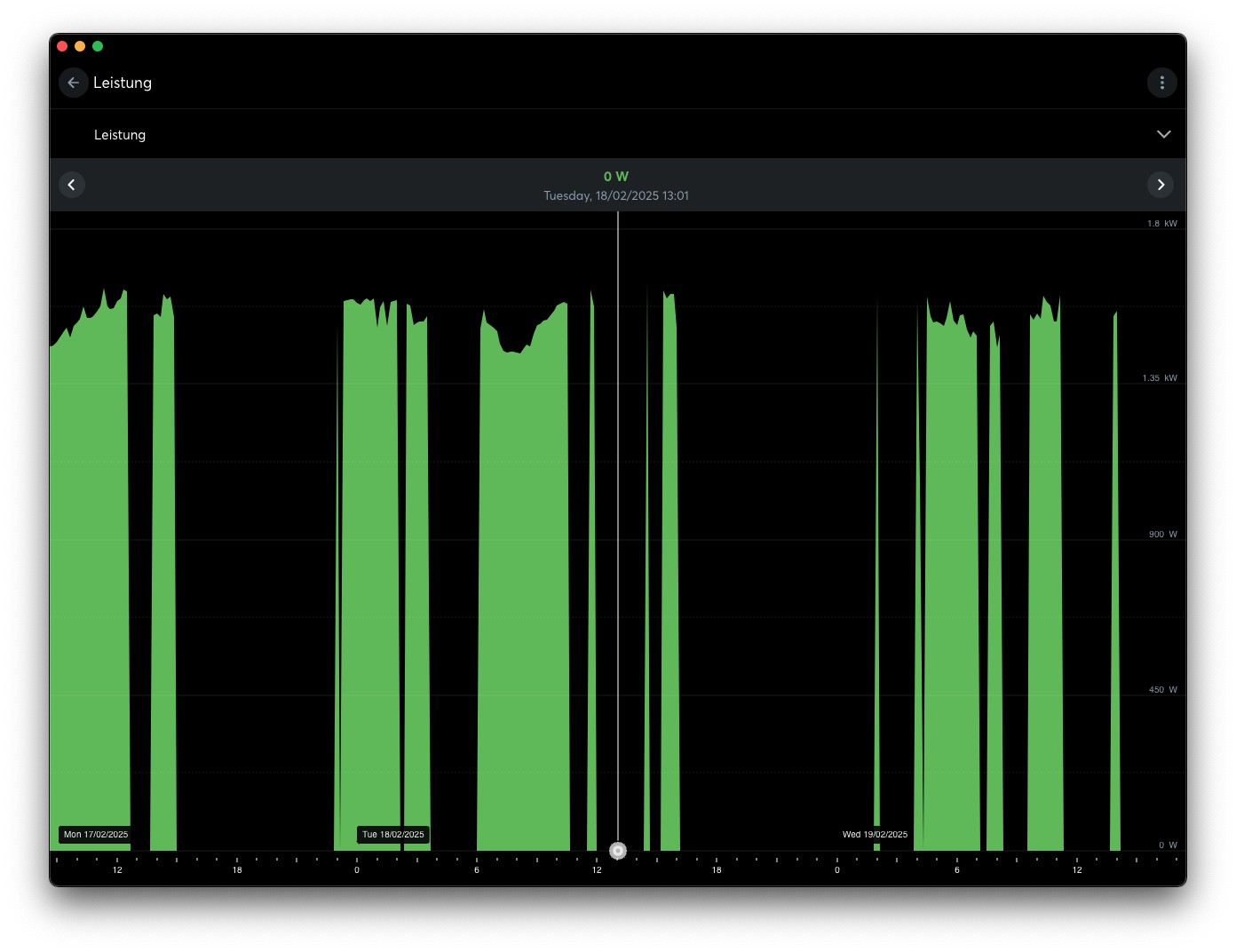This screenshot has width=1236, height=952.
Task: Expand the Leistung section chevron
Action: coord(1163,134)
